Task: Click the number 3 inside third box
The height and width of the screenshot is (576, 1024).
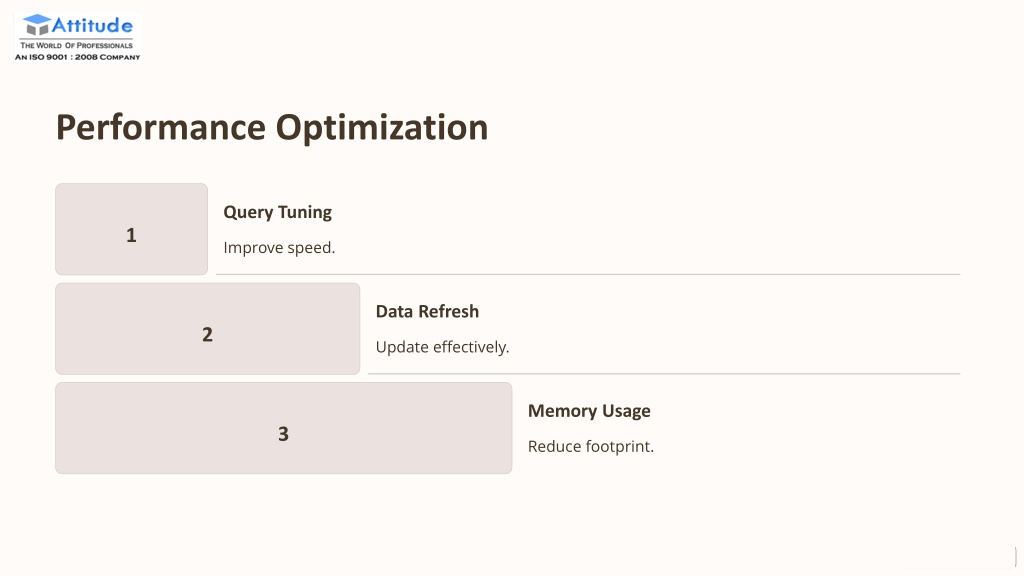Action: pos(283,434)
